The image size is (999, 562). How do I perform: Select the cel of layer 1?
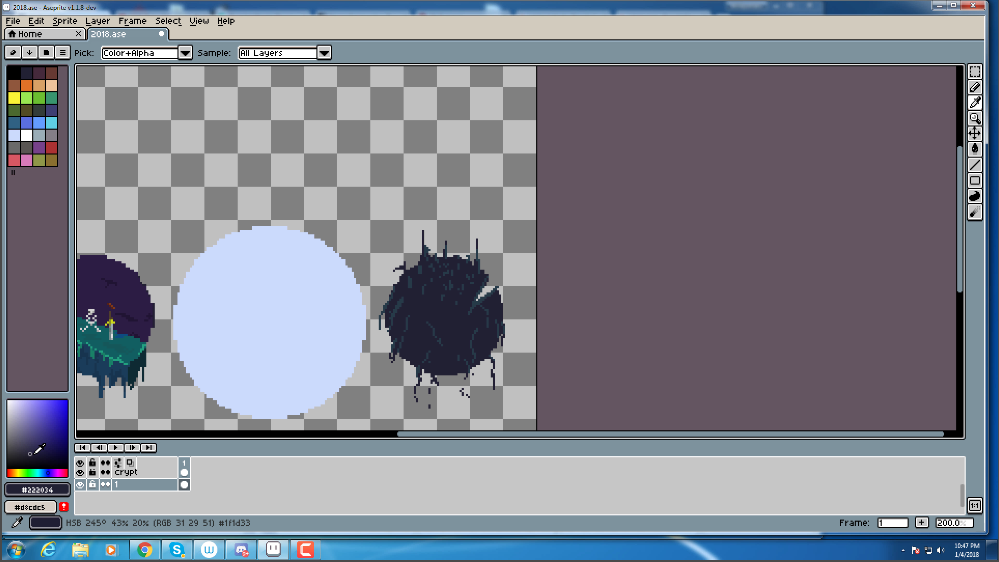184,484
